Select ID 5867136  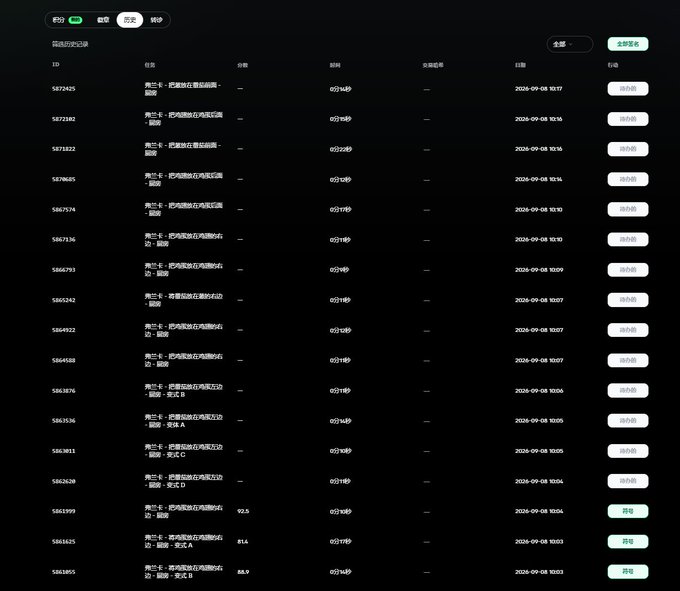click(x=64, y=239)
